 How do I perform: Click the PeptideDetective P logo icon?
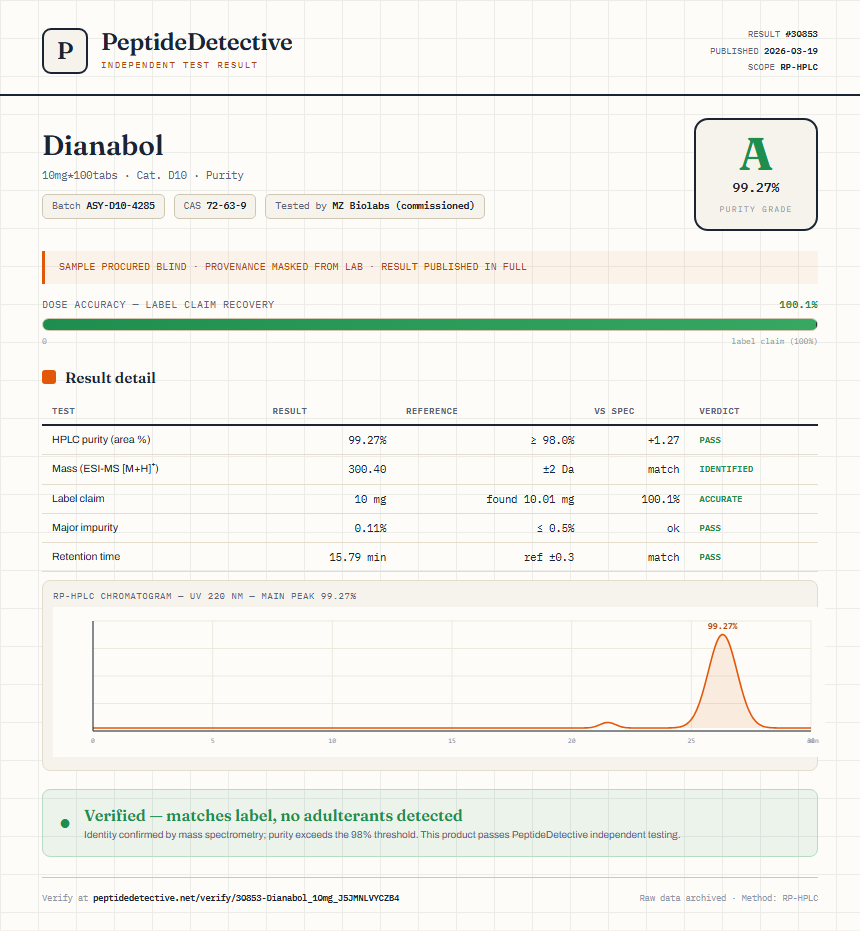pyautogui.click(x=65, y=51)
